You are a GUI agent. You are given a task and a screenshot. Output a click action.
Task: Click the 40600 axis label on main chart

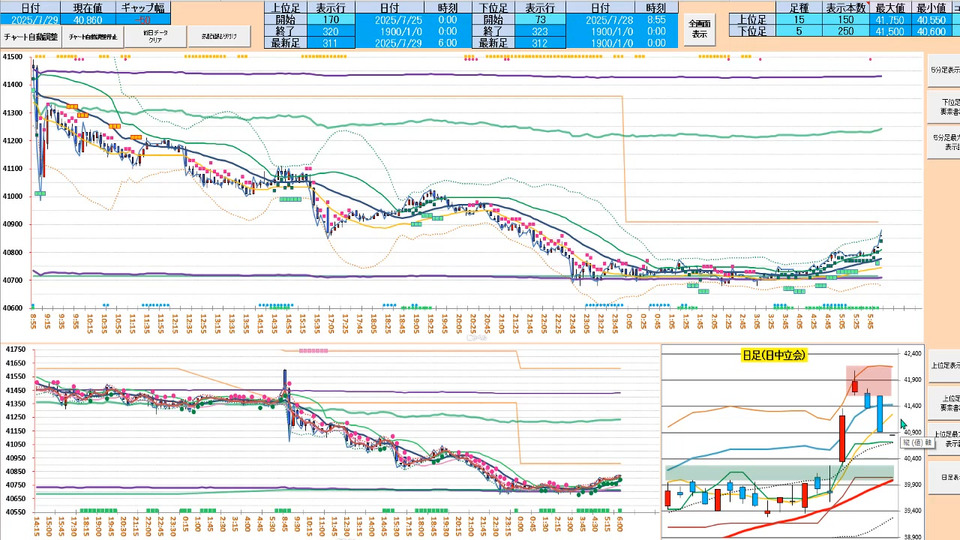click(x=12, y=308)
